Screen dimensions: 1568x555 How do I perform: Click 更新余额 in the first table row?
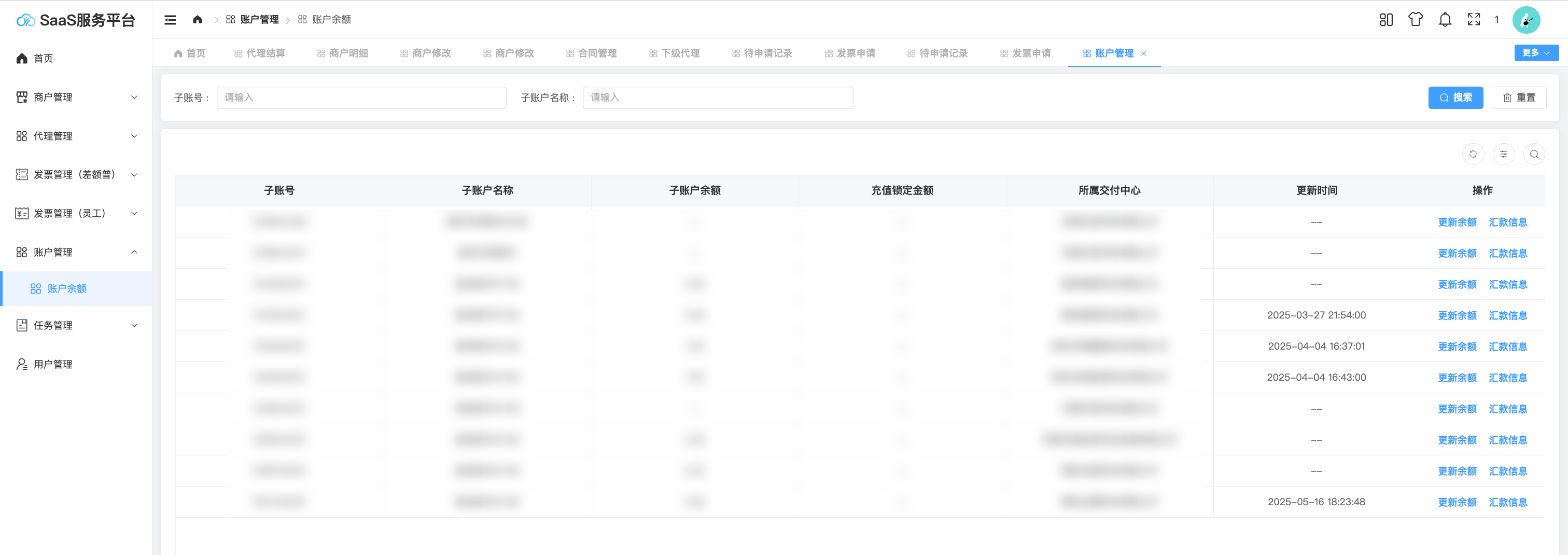tap(1457, 223)
